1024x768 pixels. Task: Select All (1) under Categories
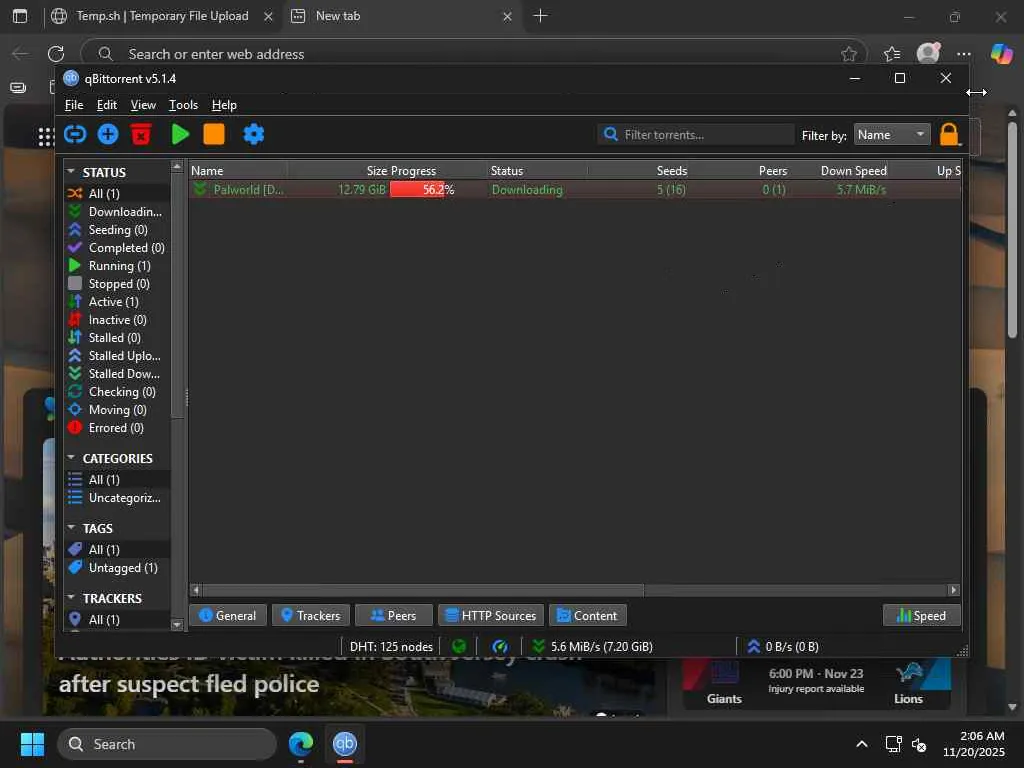coord(117,479)
